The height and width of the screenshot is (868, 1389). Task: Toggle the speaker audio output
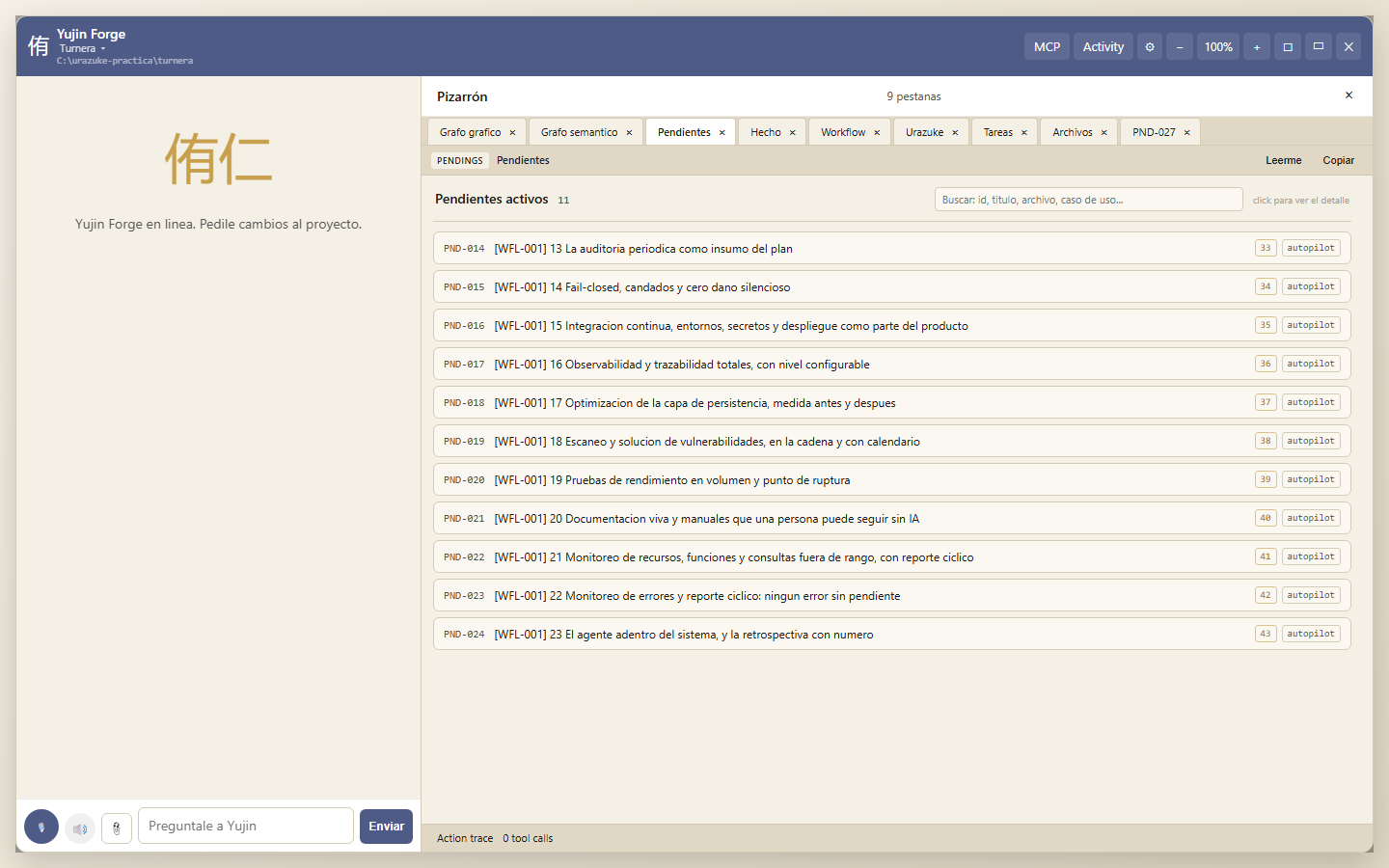click(80, 827)
